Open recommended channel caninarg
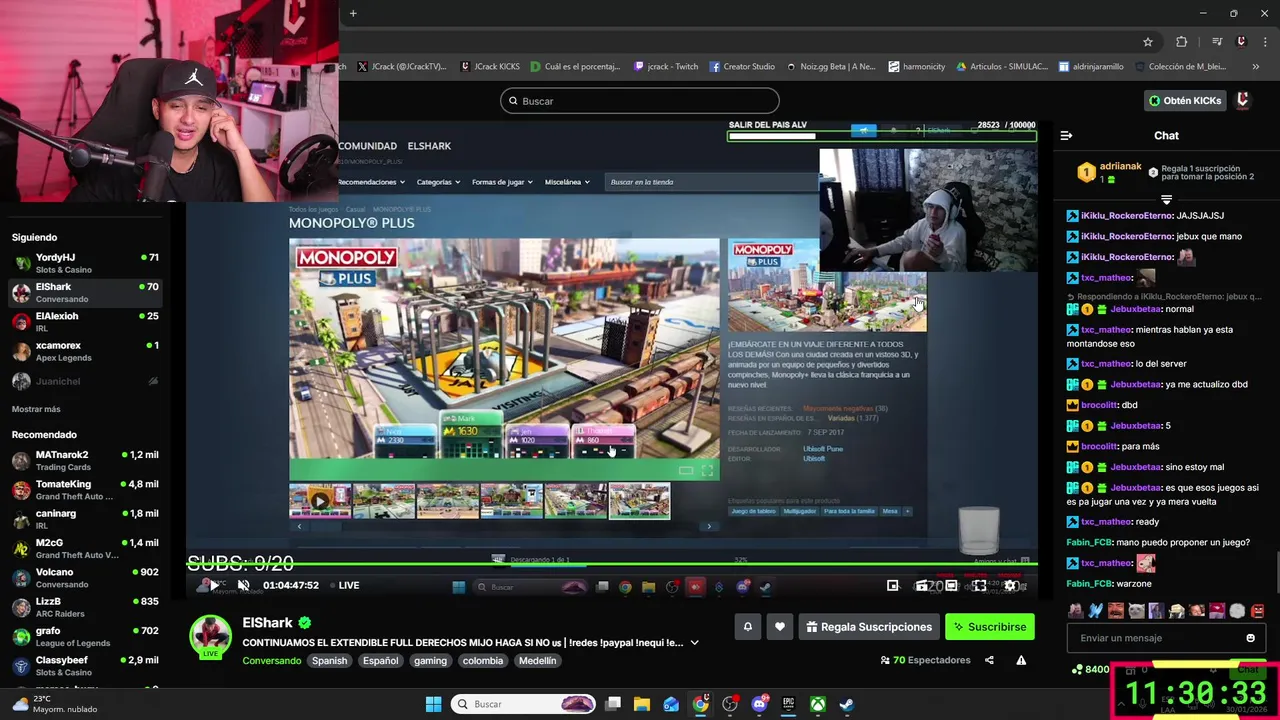The width and height of the screenshot is (1280, 720). point(85,519)
